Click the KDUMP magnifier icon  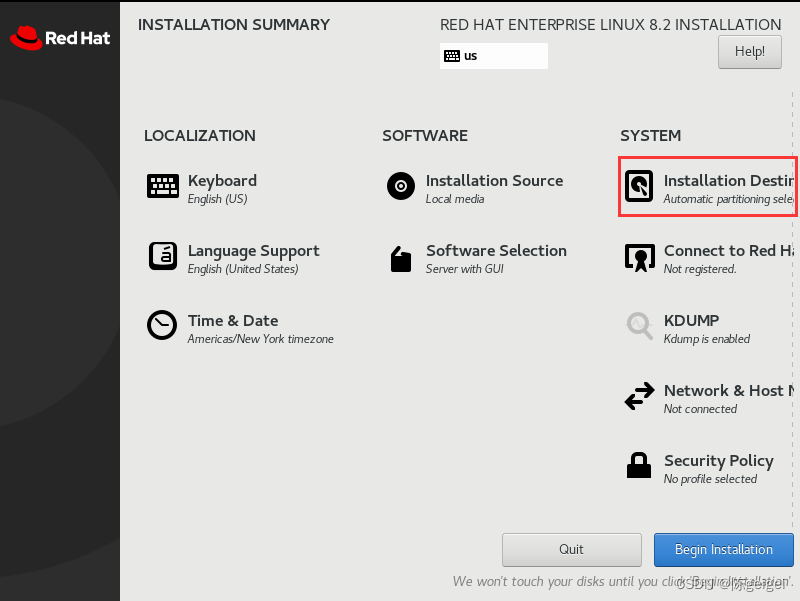click(639, 326)
